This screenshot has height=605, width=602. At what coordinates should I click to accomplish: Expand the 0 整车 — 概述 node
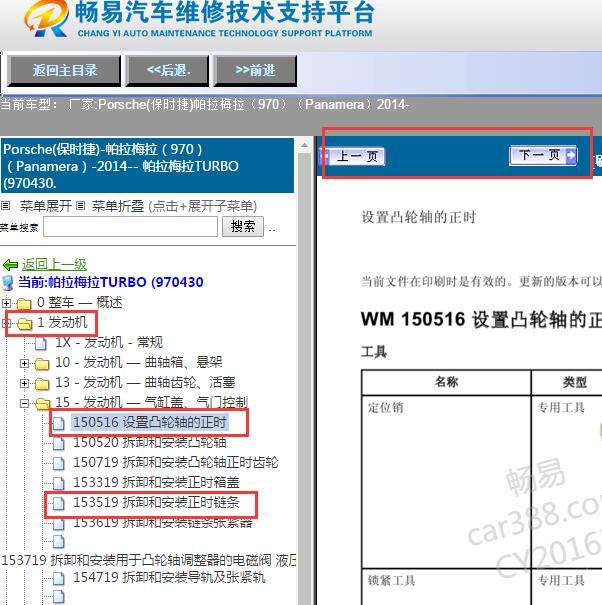pyautogui.click(x=6, y=303)
